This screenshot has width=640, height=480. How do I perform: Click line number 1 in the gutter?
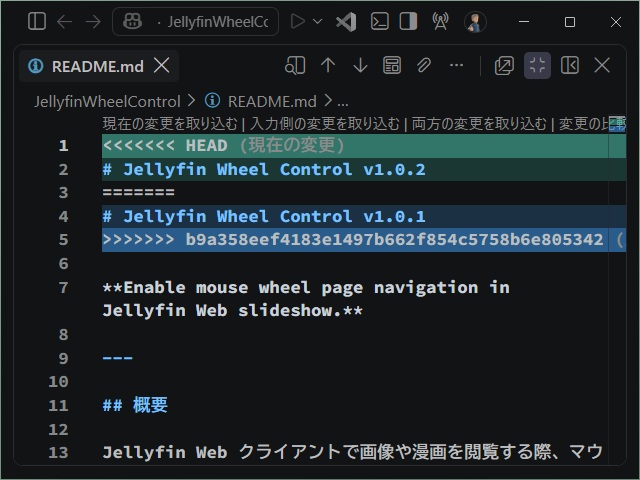coord(63,146)
